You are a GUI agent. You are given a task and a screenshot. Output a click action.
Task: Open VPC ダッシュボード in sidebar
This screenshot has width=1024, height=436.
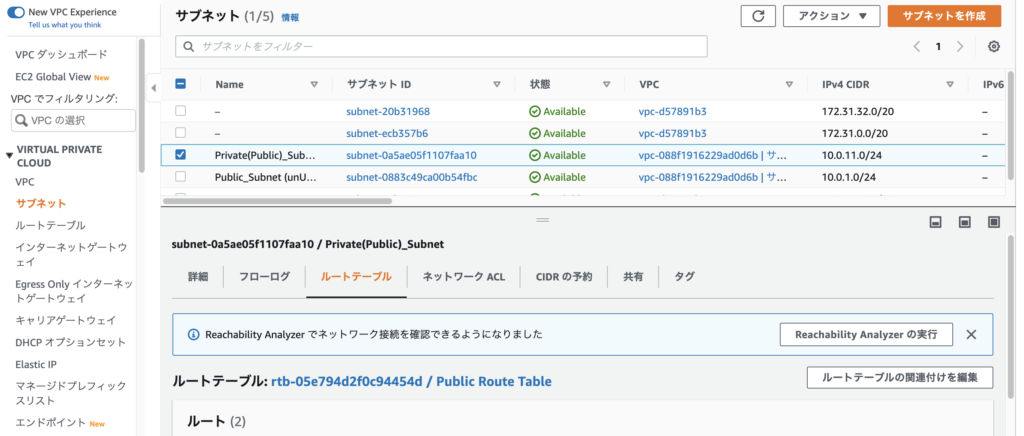pos(61,54)
